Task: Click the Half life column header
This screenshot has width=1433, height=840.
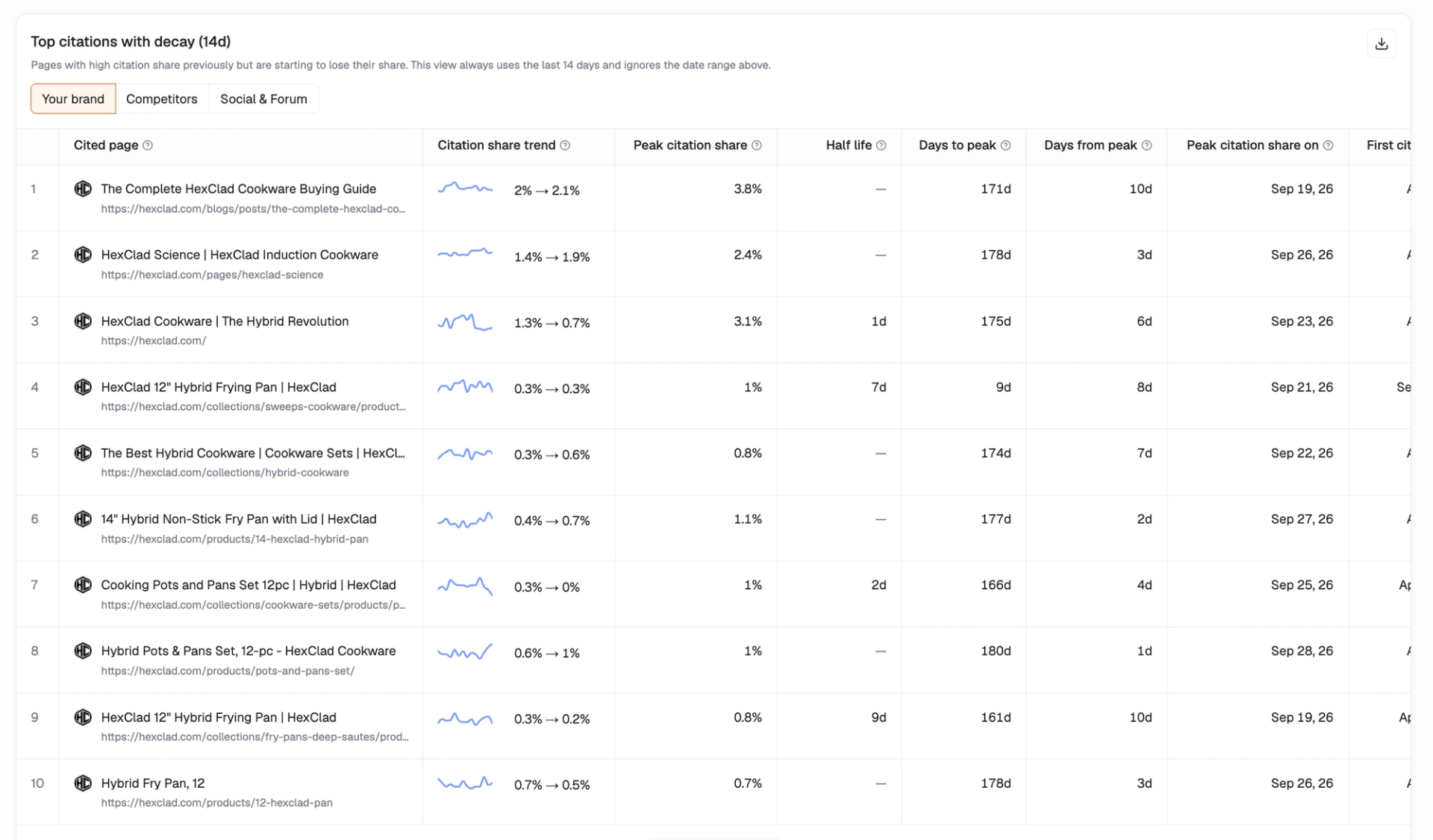Action: click(849, 145)
